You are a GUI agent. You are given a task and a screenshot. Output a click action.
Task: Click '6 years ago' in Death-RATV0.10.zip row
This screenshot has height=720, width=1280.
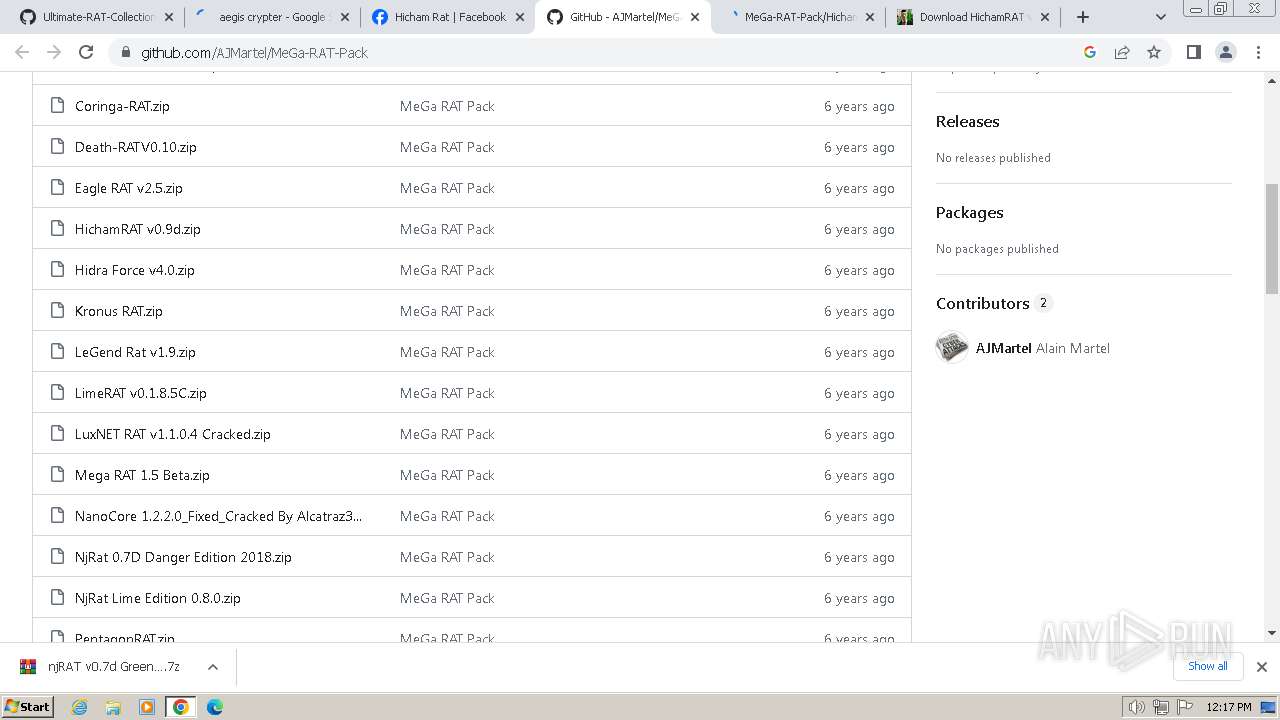[x=859, y=147]
